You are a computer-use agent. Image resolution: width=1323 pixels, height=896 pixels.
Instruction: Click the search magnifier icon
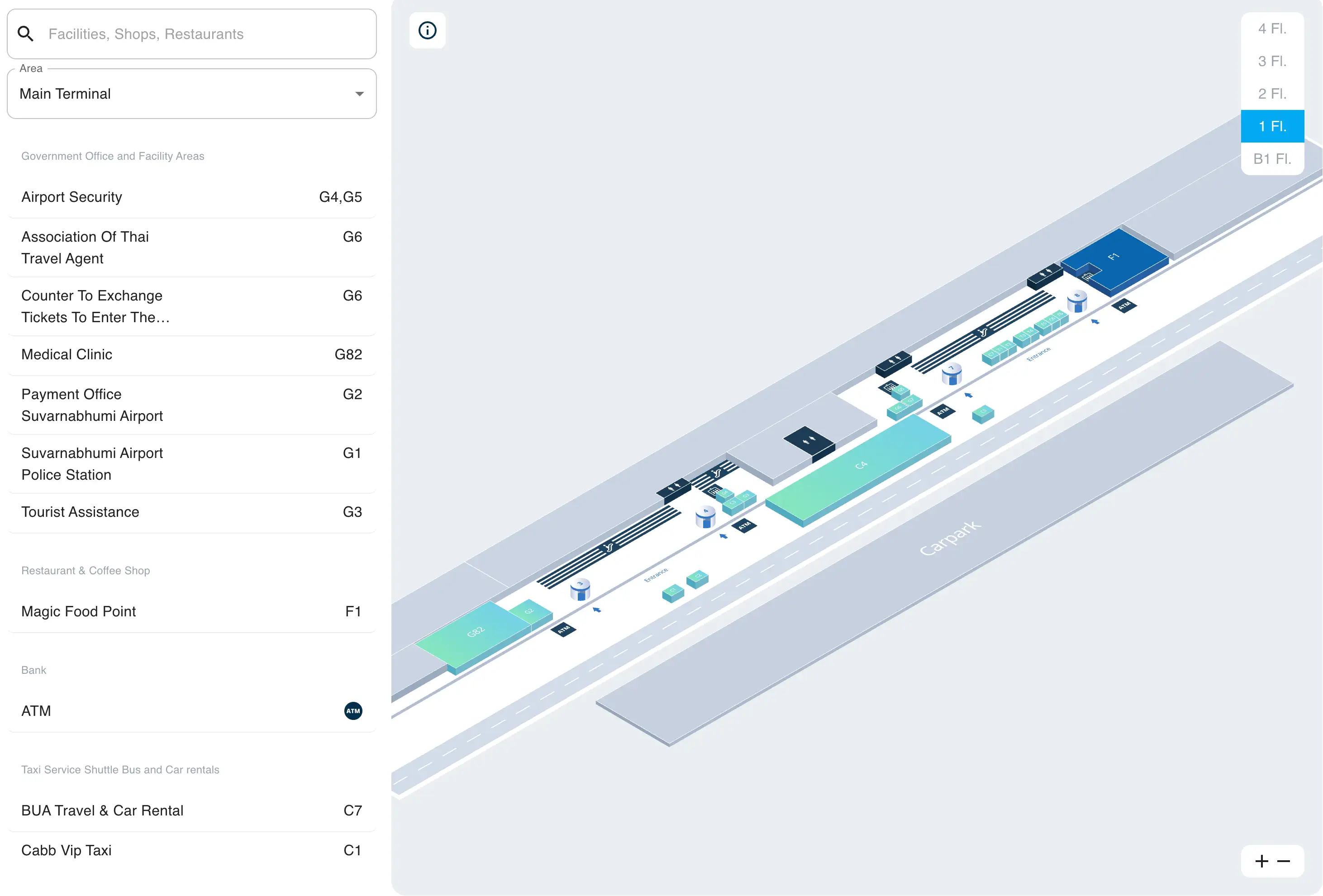26,33
